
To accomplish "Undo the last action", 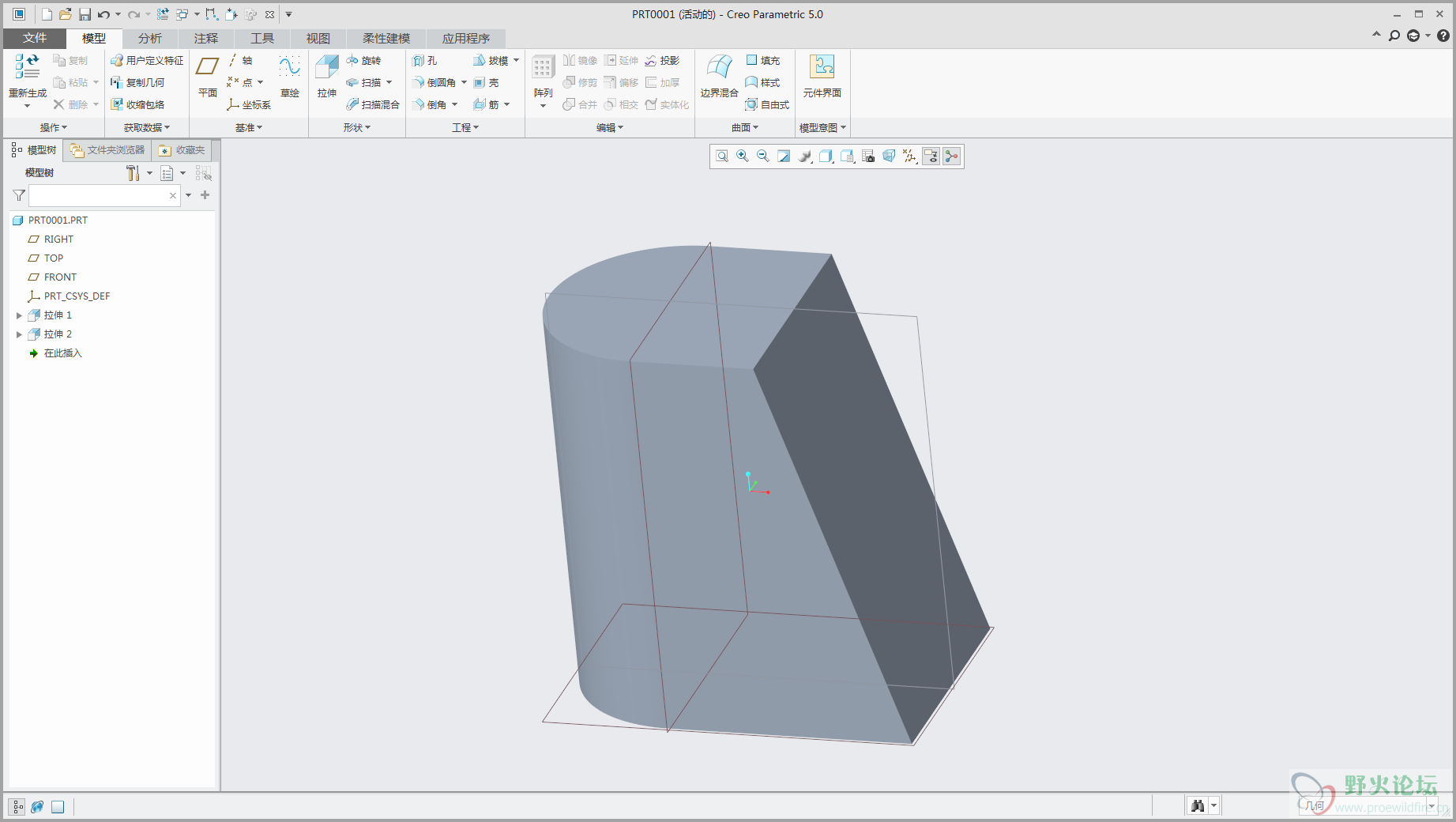I will click(103, 14).
